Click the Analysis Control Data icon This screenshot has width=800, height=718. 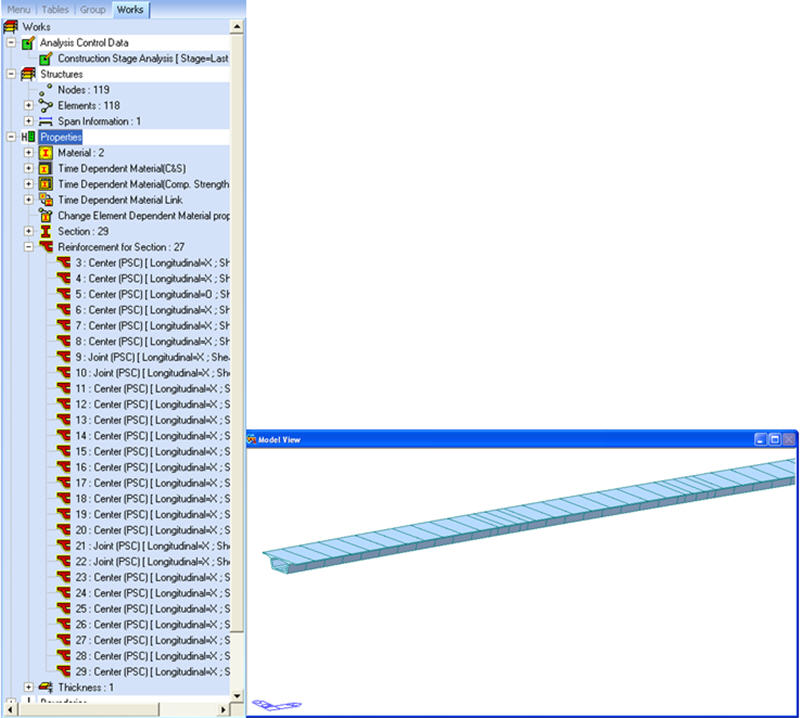28,43
